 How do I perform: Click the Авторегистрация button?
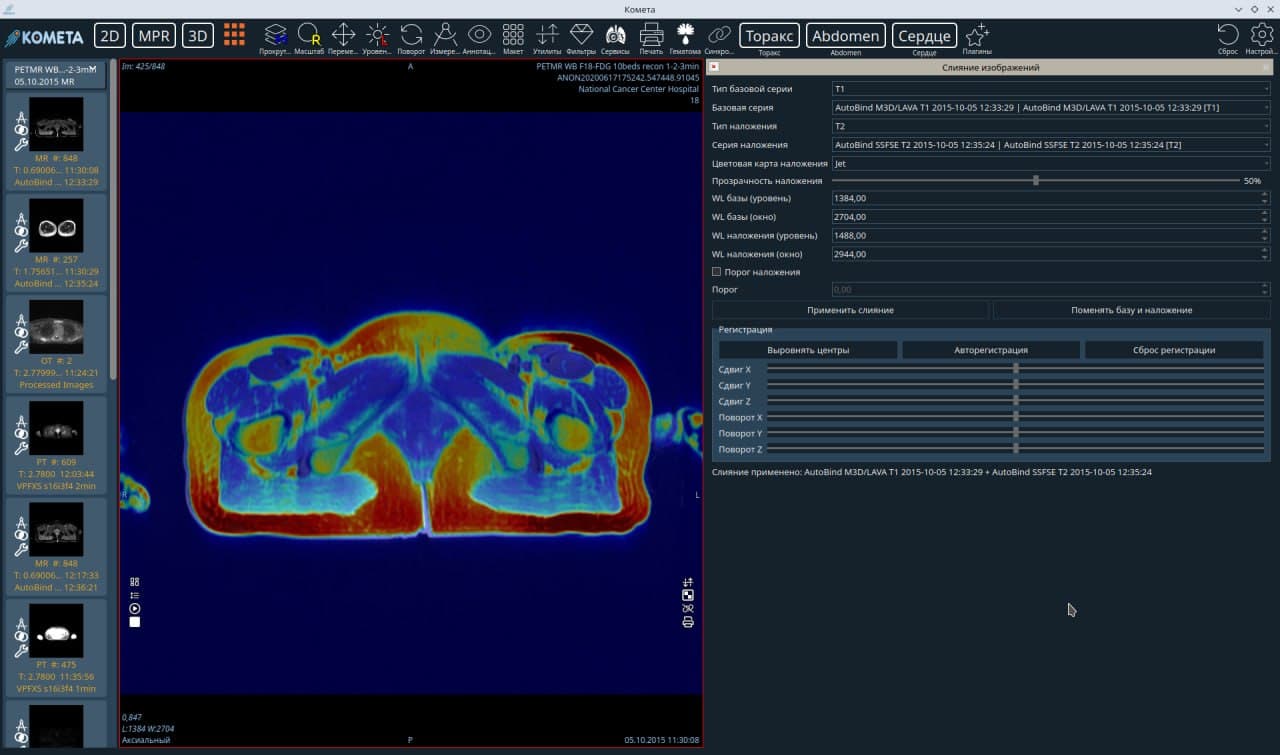point(991,350)
